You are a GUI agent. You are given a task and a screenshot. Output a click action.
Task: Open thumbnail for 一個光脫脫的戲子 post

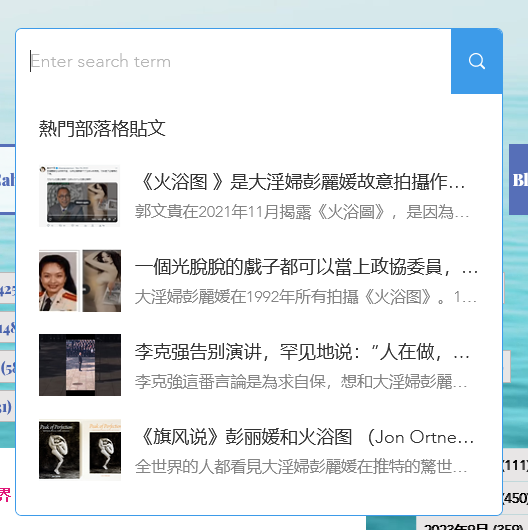tap(80, 281)
